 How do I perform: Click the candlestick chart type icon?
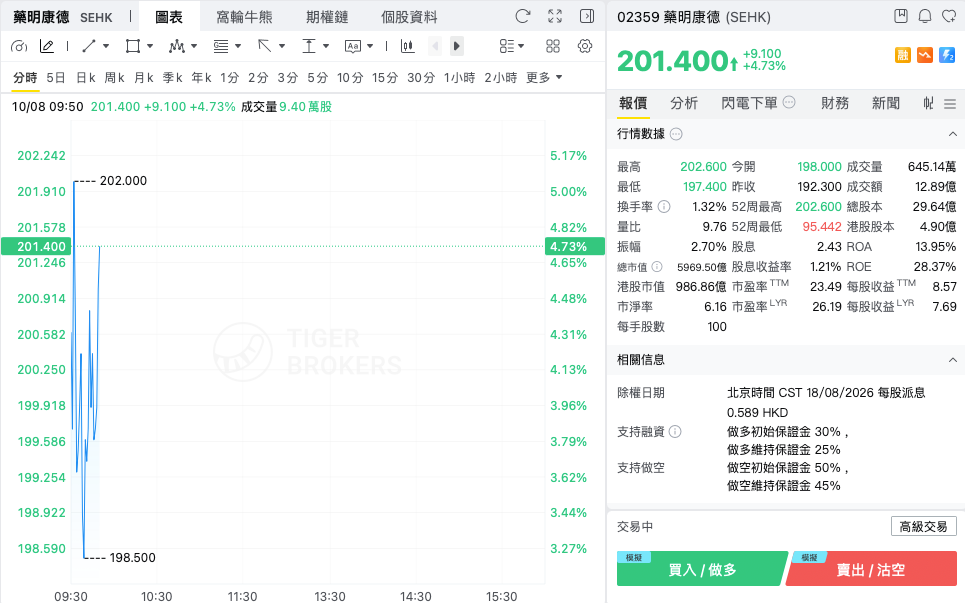(x=407, y=46)
